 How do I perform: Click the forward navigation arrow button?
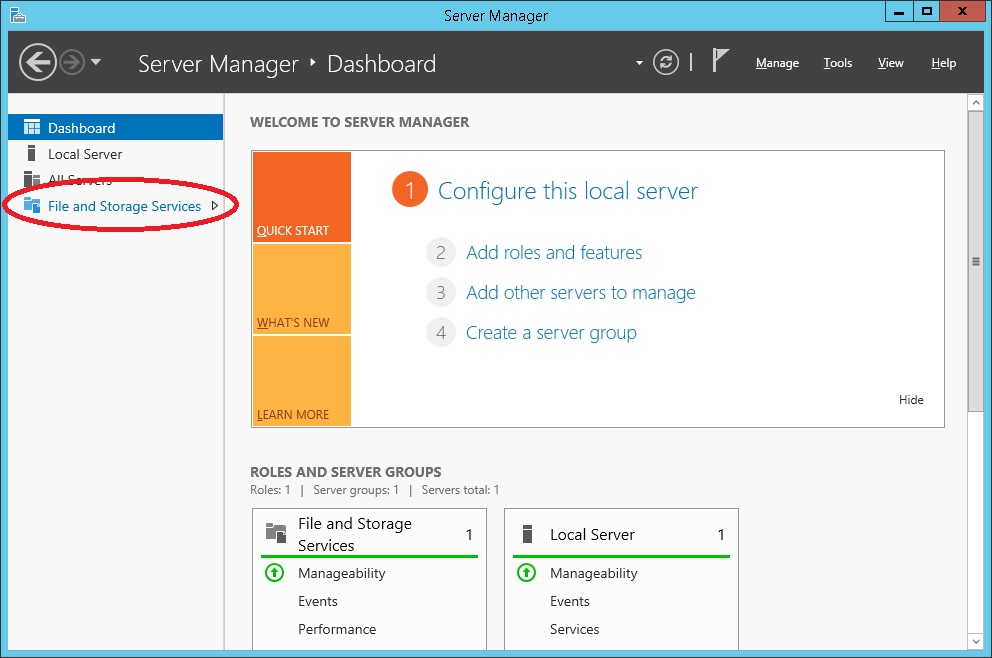click(x=71, y=63)
